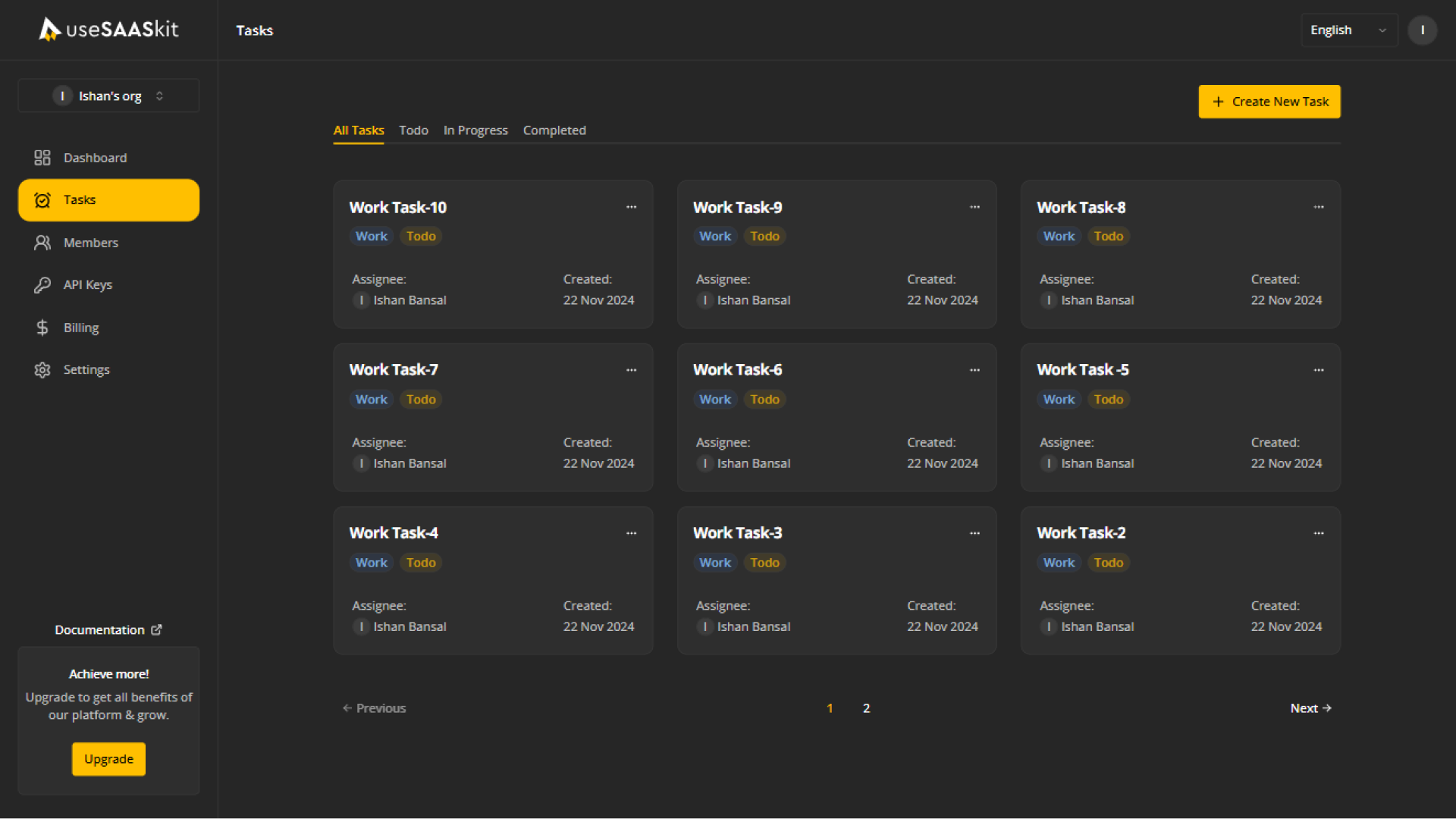1456x819 pixels.
Task: Switch to the Completed tab
Action: pyautogui.click(x=554, y=130)
